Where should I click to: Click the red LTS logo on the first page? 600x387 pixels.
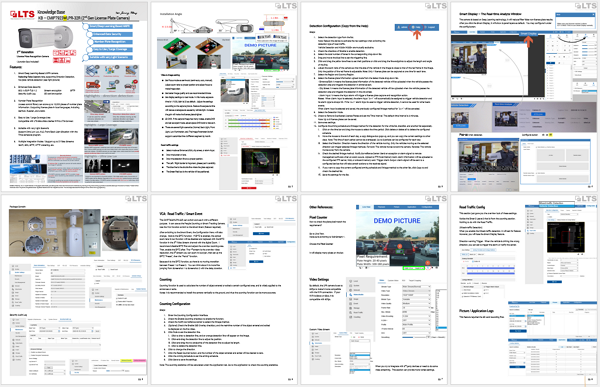[x=22, y=15]
